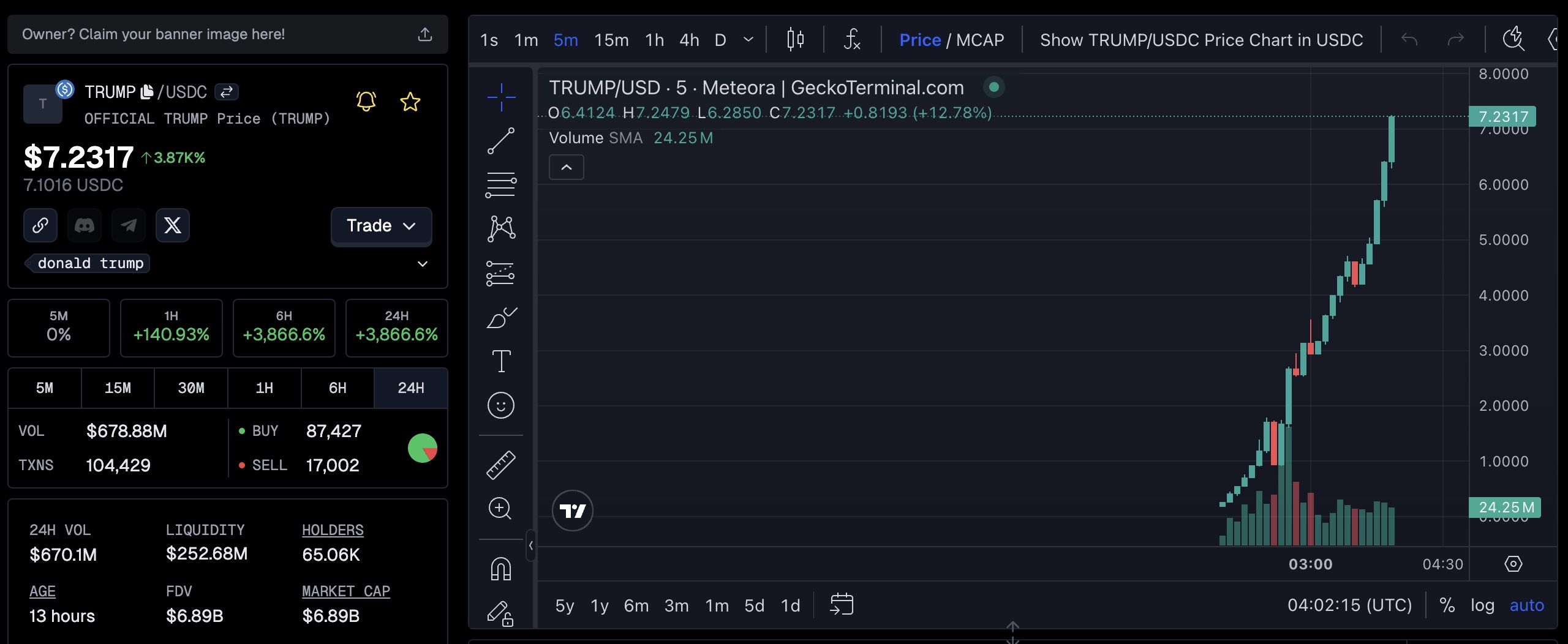Collapse the indicator legend chevron
1568x644 pixels.
pyautogui.click(x=567, y=167)
